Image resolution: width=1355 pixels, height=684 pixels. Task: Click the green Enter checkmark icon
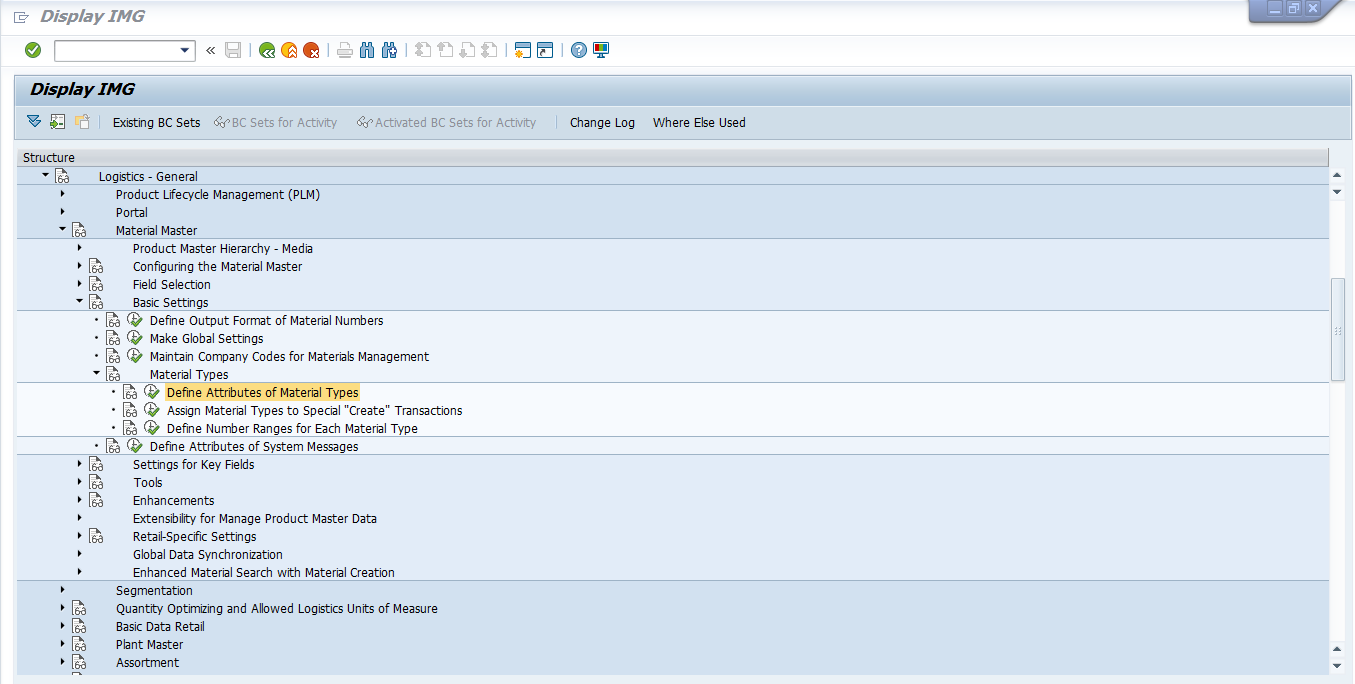(x=33, y=50)
